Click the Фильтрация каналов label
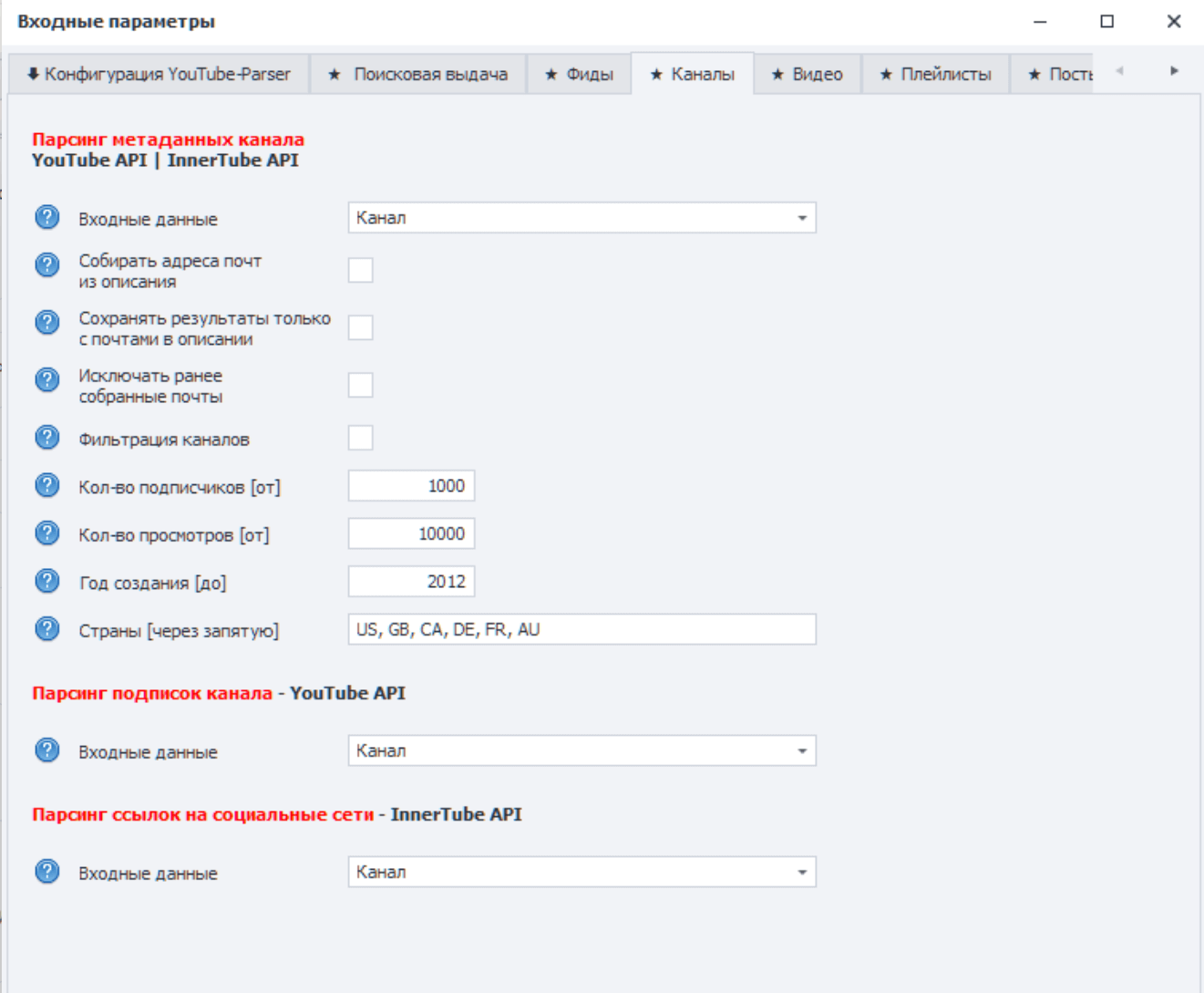This screenshot has height=993, width=1204. click(164, 440)
